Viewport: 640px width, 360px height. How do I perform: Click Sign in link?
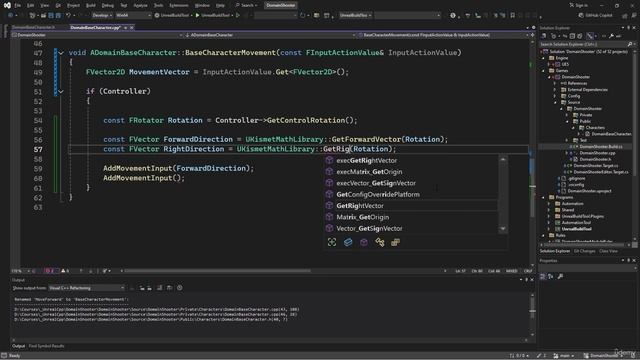[x=578, y=5]
